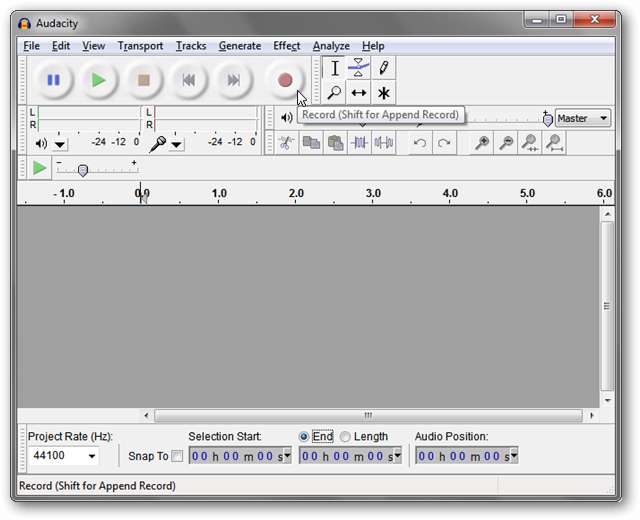Click the Zoom In toolbar icon
The image size is (640, 520).
[x=482, y=143]
